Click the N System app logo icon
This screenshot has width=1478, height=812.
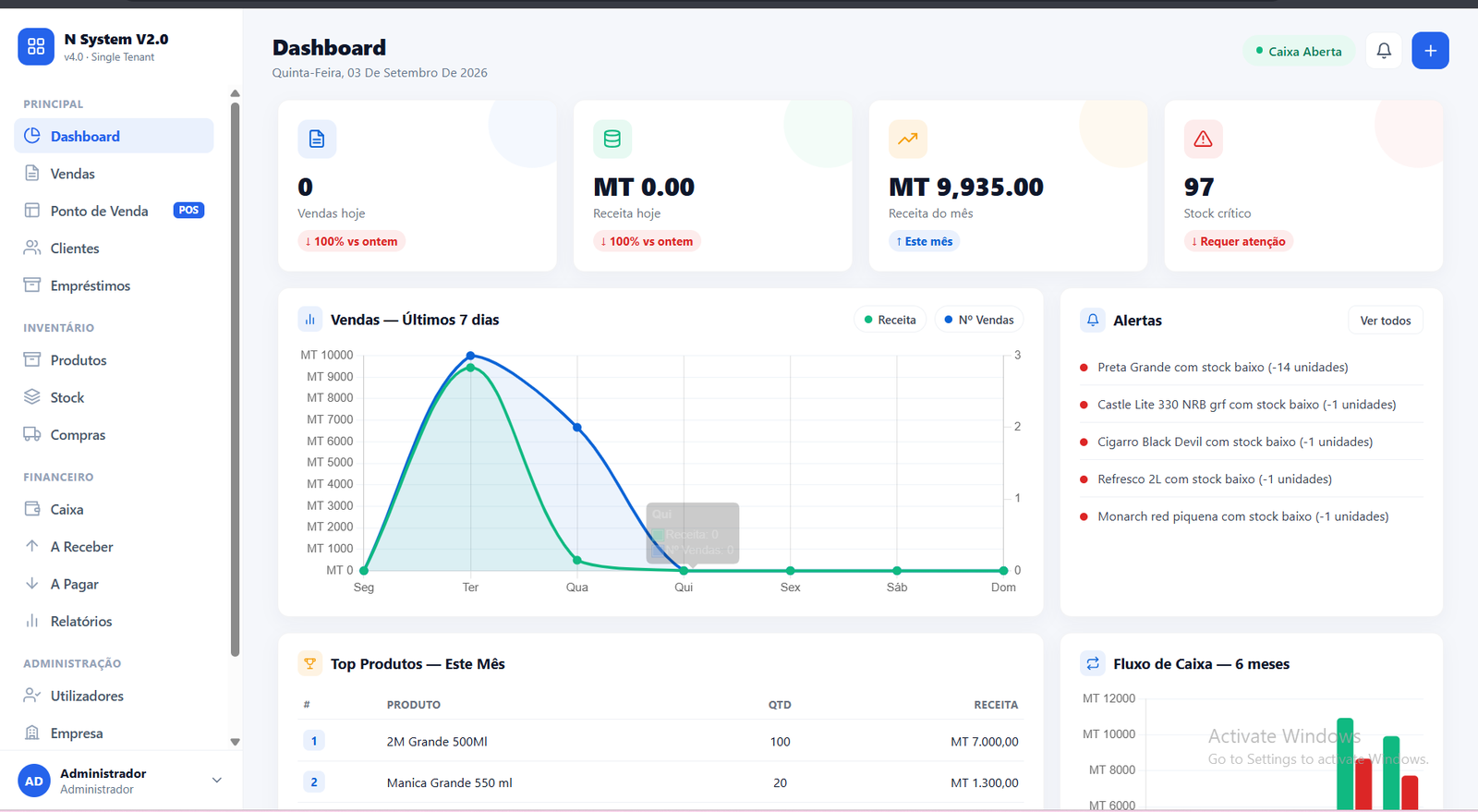[x=36, y=46]
